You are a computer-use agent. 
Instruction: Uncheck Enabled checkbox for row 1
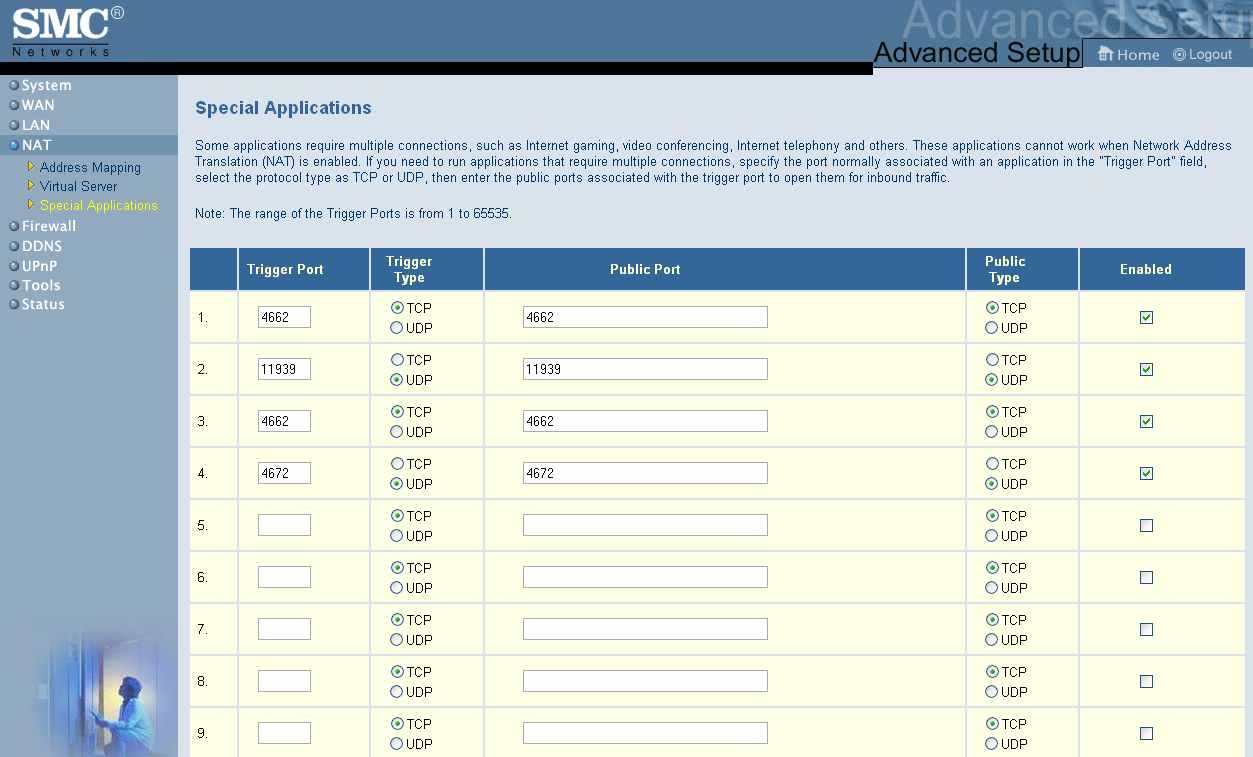[1147, 317]
